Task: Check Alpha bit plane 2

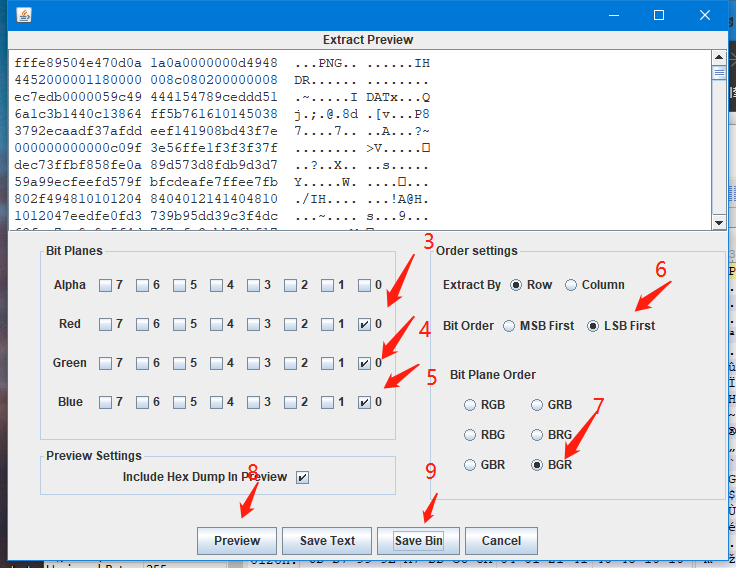Action: point(291,285)
